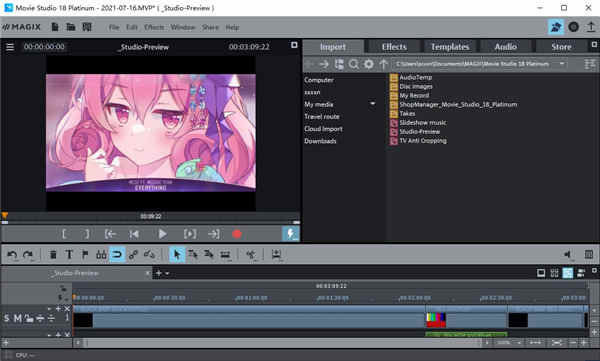600x361 pixels.
Task: Click the export upload arrow icon
Action: tap(591, 27)
